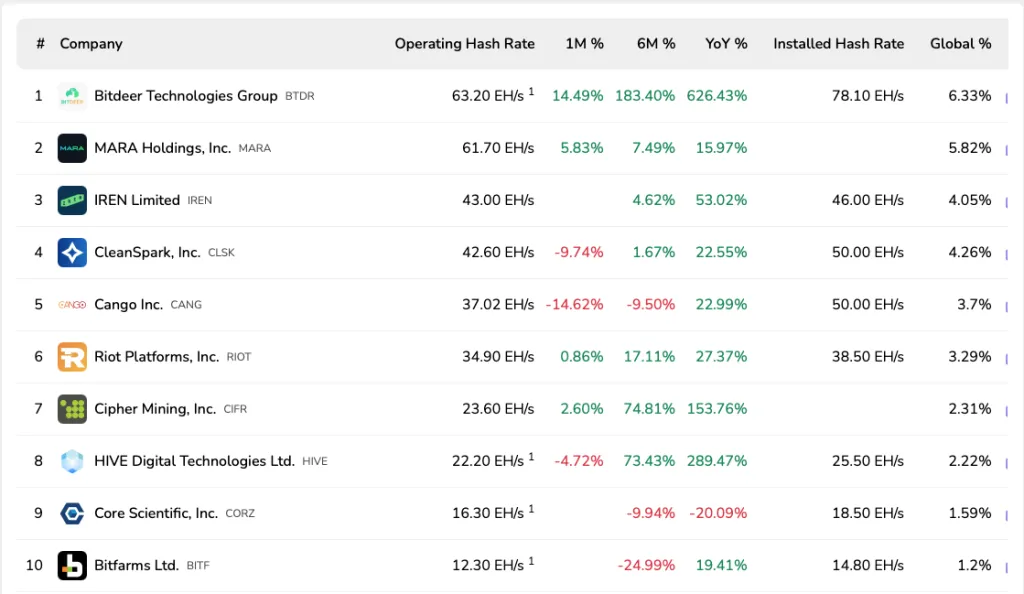
Task: Select the BTDR ticker symbol
Action: point(300,97)
